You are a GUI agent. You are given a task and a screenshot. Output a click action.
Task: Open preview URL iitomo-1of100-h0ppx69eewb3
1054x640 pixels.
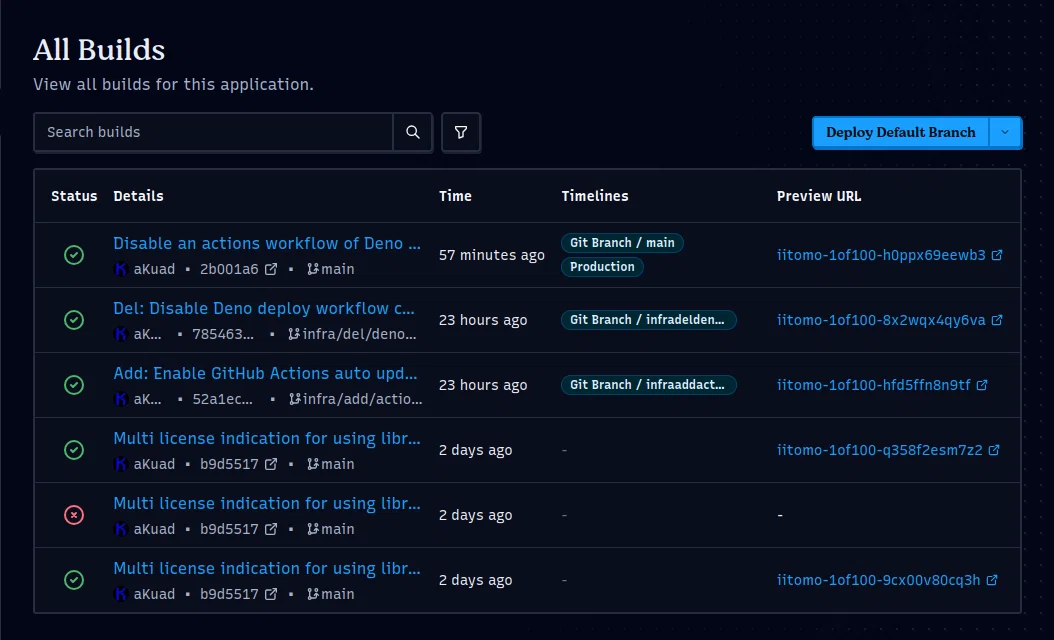pos(881,255)
